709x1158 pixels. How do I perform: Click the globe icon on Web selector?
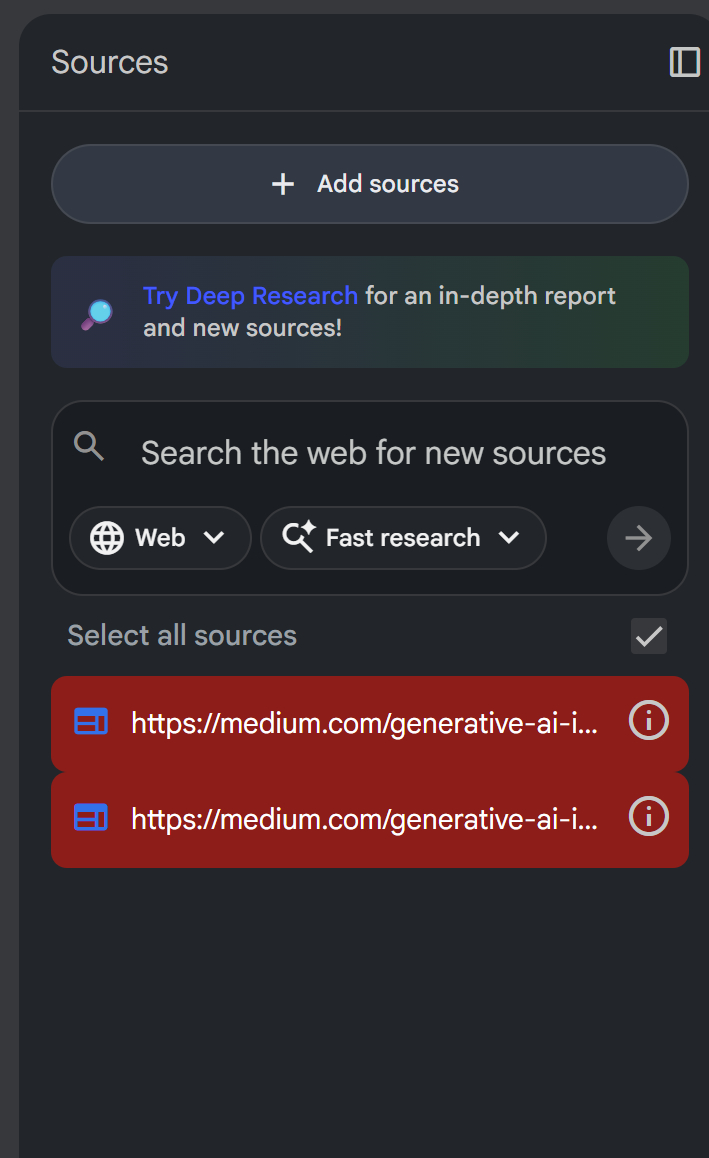[107, 538]
